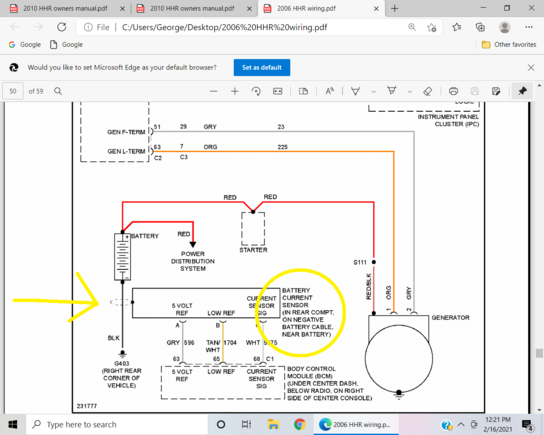Click the page number field showing 50
The image size is (544, 435).
13,91
